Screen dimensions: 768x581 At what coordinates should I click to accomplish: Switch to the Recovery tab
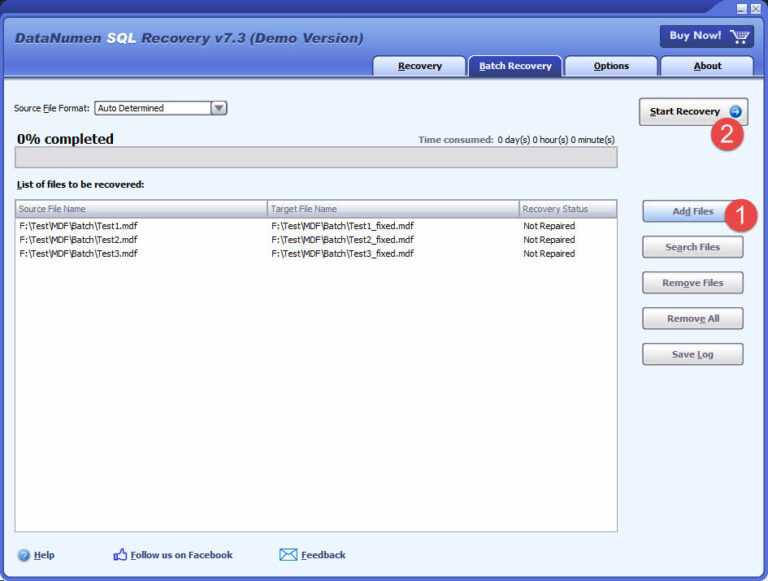point(419,66)
